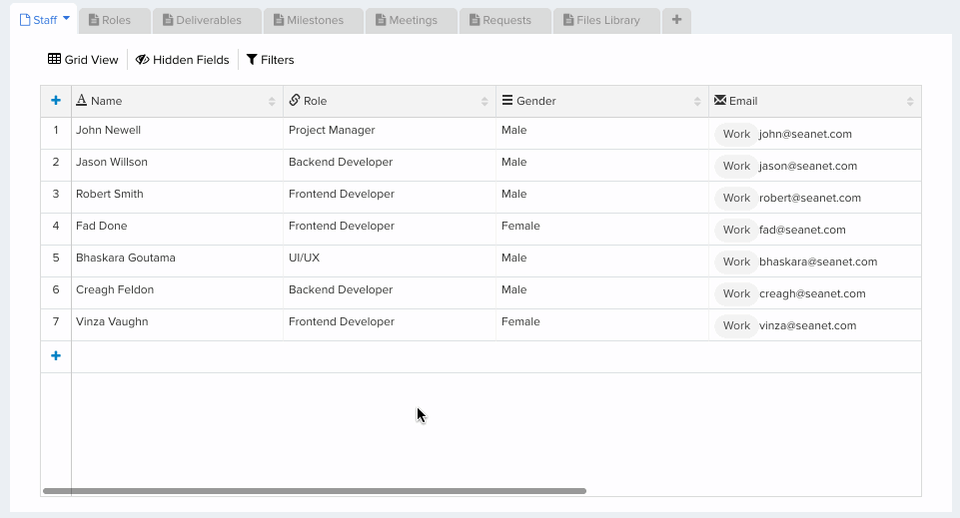Select the Fad Done name cell
The image size is (960, 518).
click(178, 229)
